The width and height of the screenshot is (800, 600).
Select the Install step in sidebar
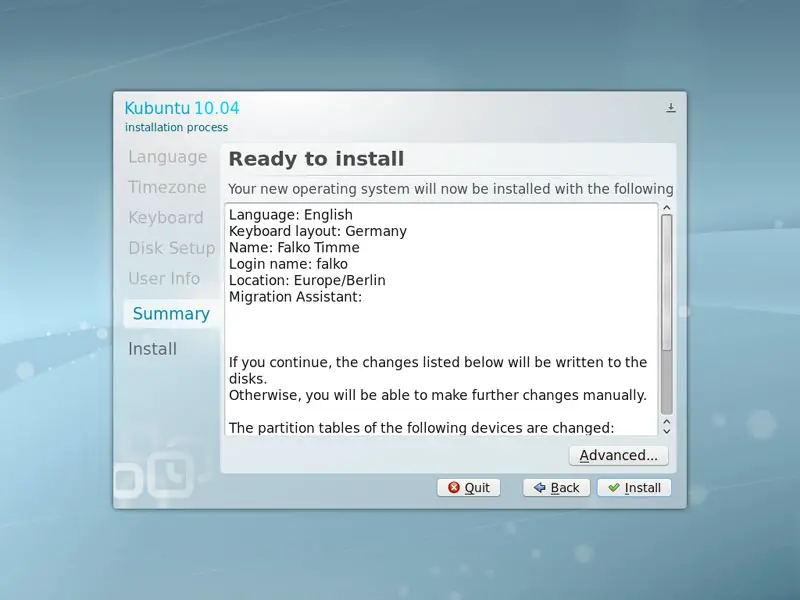(152, 349)
